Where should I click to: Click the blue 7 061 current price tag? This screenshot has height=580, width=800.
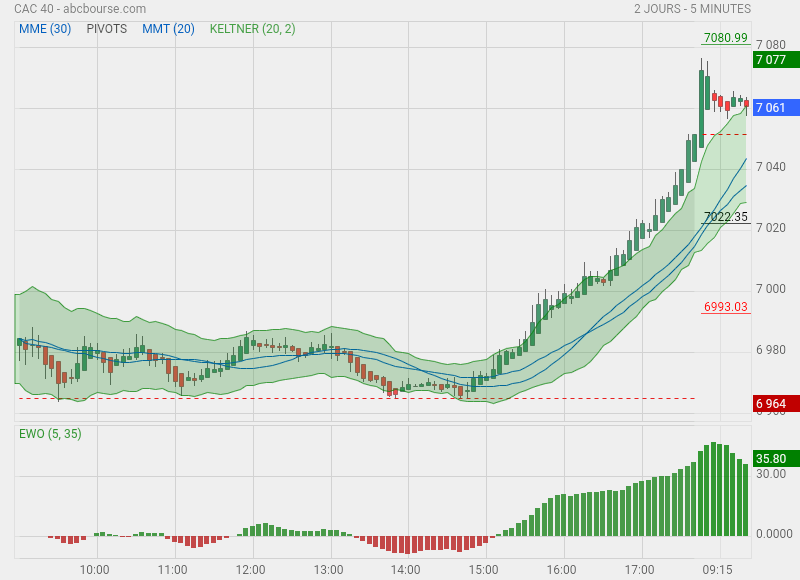(x=776, y=108)
